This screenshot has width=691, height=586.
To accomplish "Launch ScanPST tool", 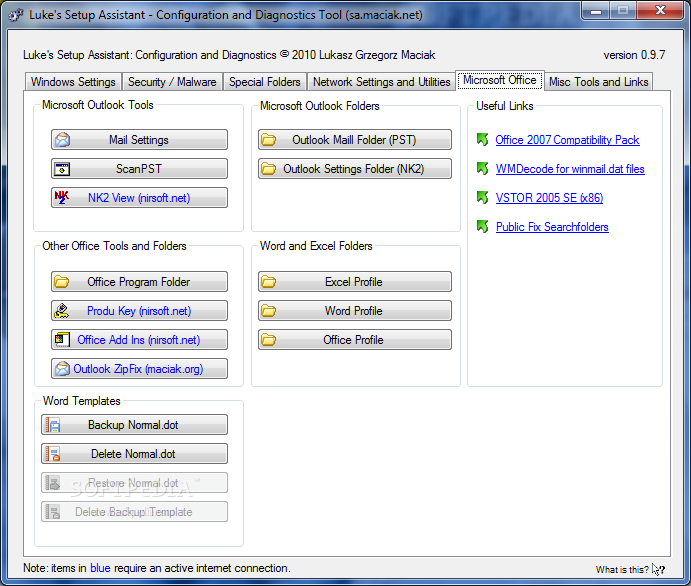I will point(139,169).
